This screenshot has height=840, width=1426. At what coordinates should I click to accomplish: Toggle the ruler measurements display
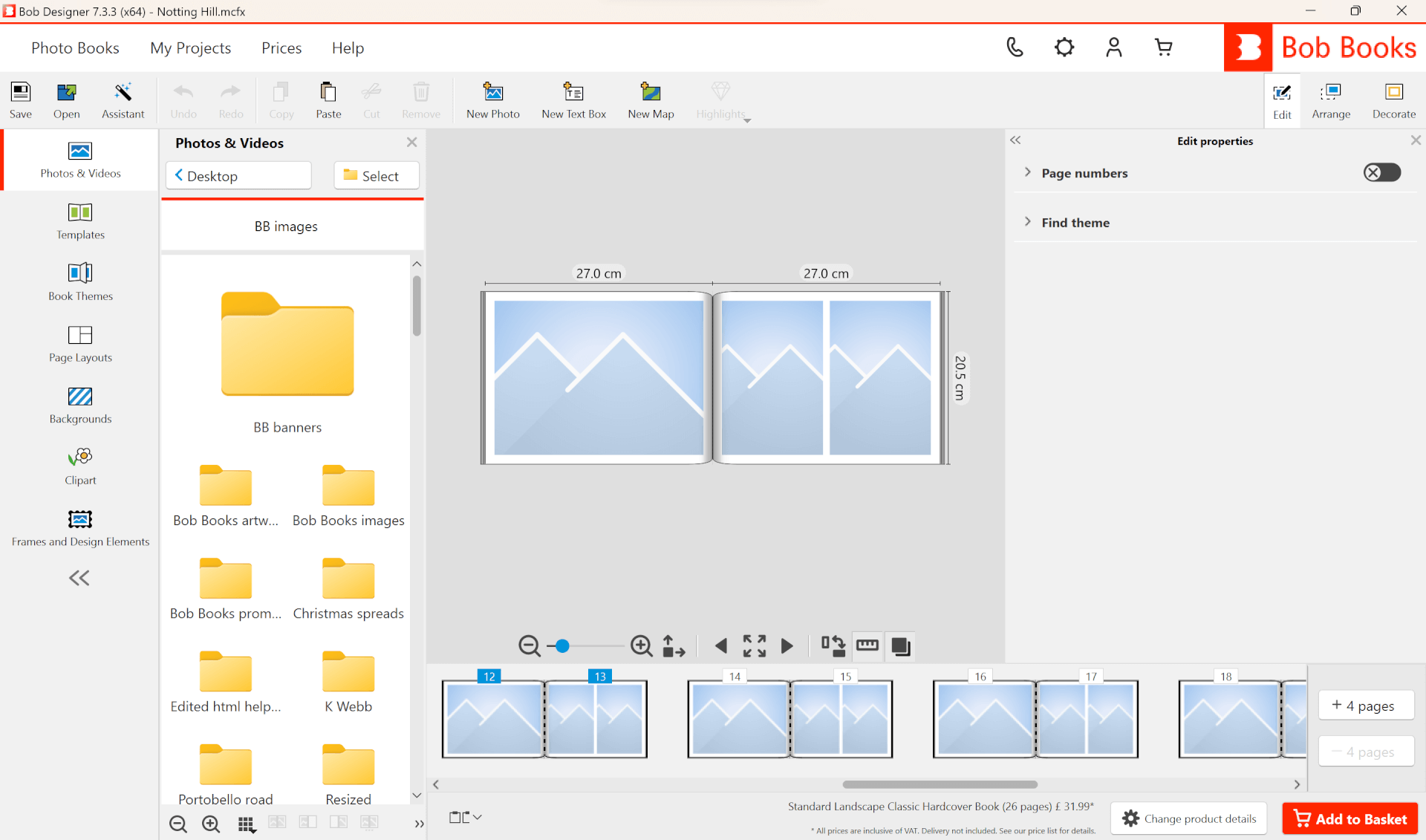[x=867, y=645]
